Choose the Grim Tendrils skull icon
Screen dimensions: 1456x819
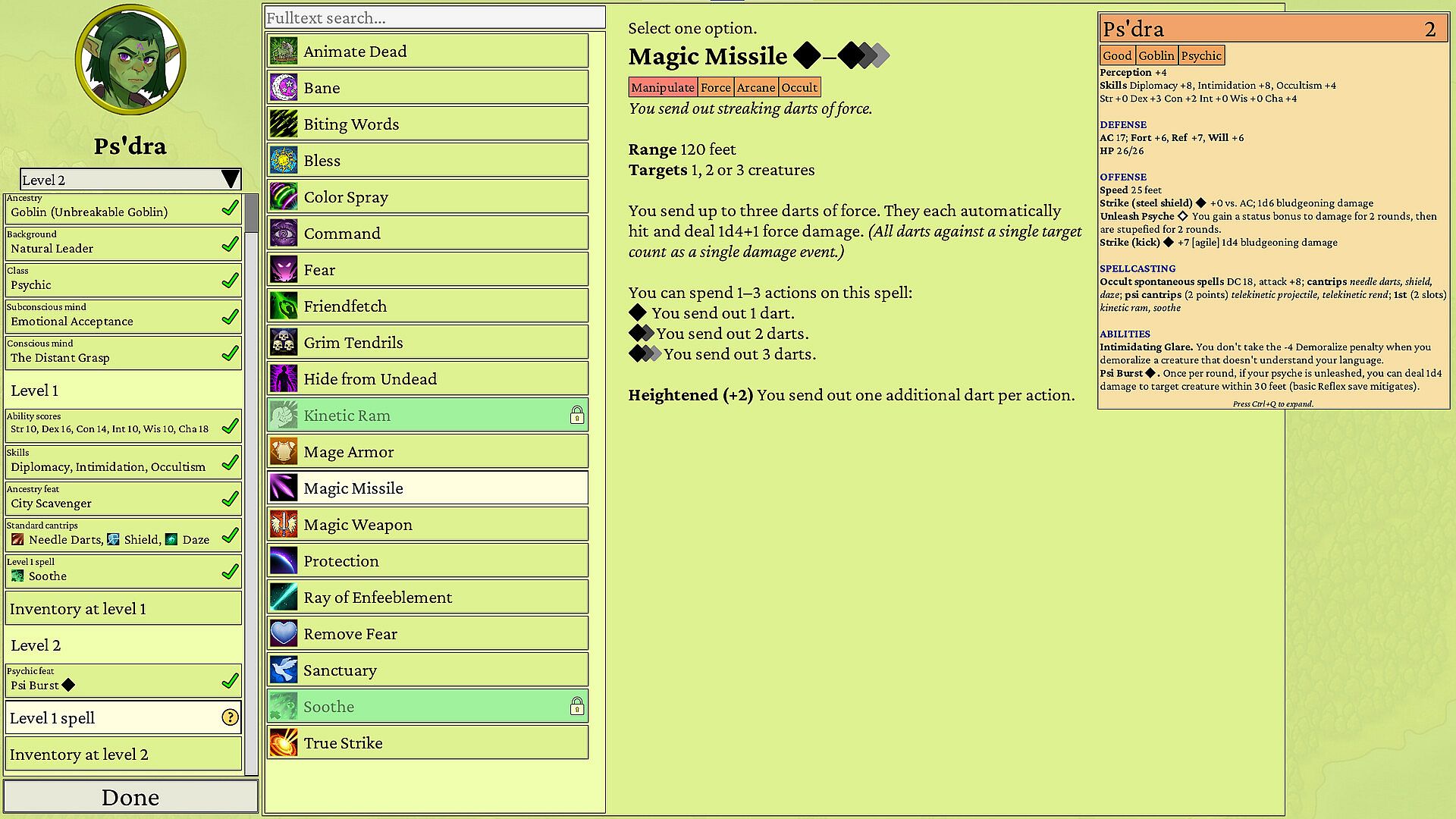tap(284, 343)
